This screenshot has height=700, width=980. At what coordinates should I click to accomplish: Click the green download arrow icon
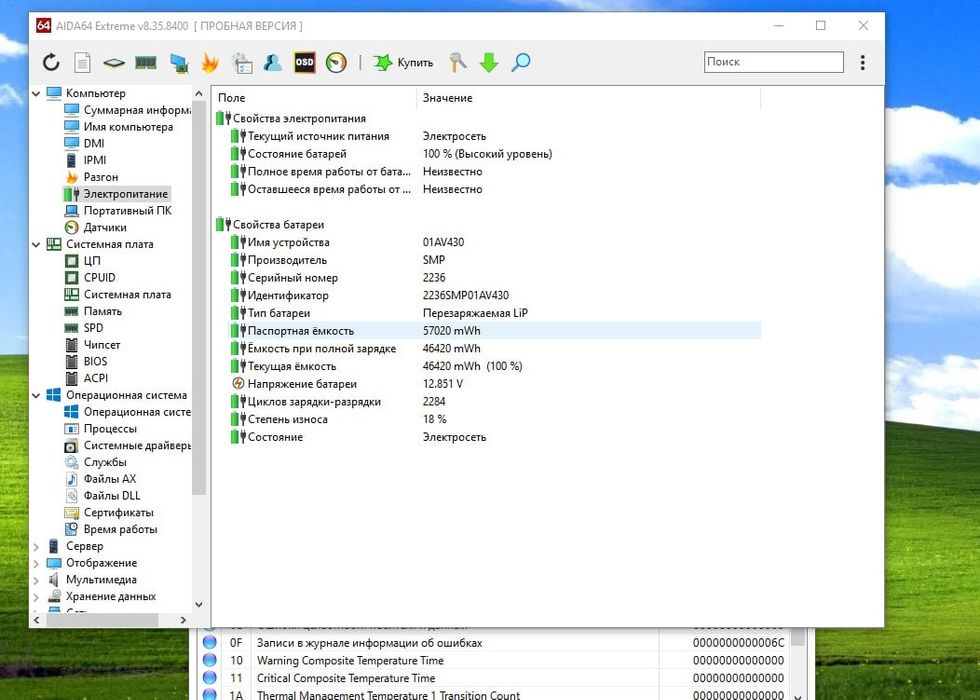click(x=489, y=62)
